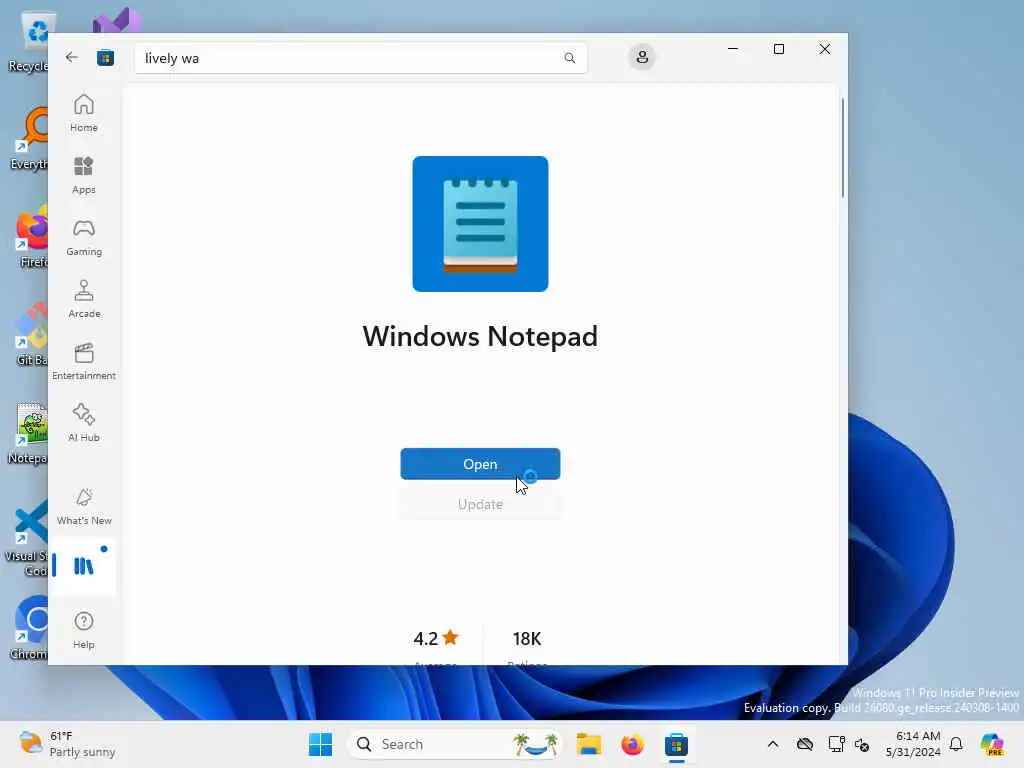Open Firefox from the taskbar
This screenshot has height=768, width=1024.
point(632,744)
